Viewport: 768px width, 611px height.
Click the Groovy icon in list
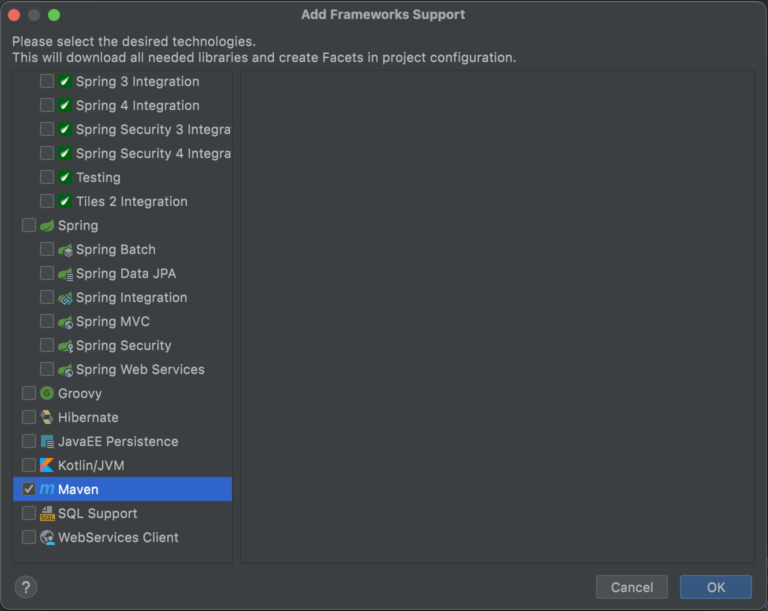[47, 393]
